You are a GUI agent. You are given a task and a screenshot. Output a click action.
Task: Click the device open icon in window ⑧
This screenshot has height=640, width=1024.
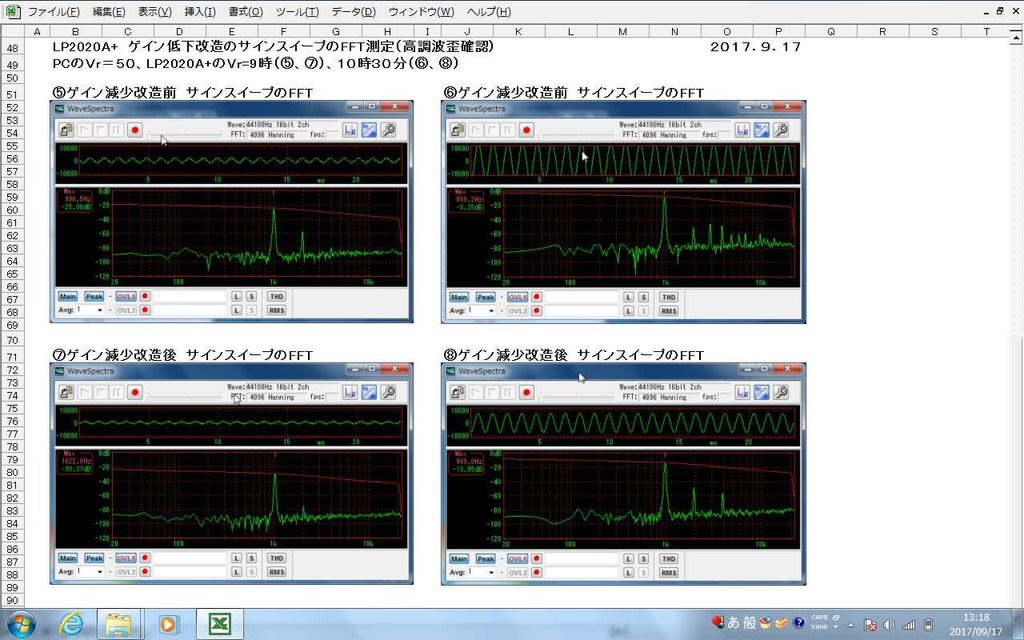458,392
